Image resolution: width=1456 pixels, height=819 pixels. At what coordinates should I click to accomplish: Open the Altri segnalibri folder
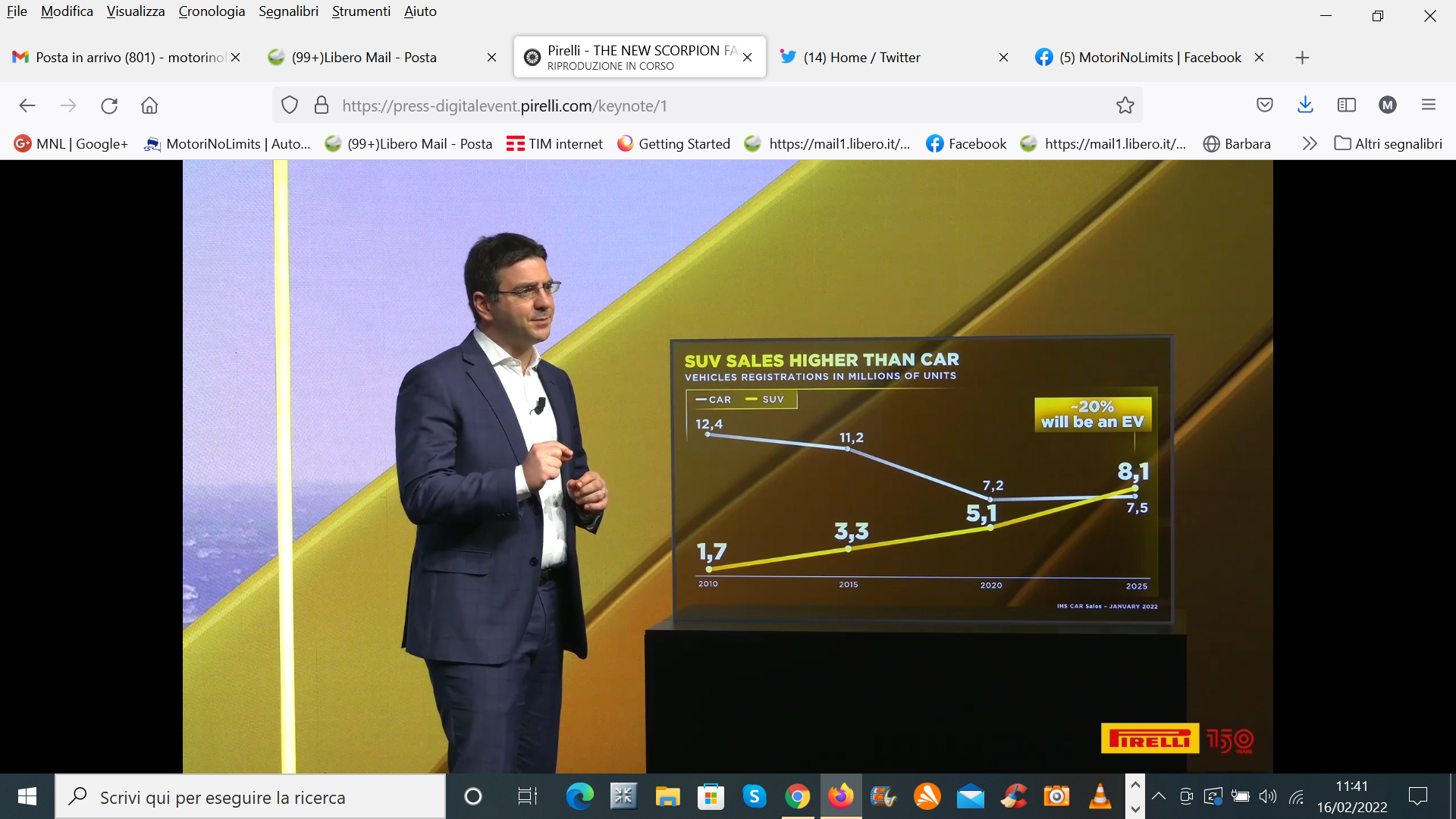point(1389,143)
